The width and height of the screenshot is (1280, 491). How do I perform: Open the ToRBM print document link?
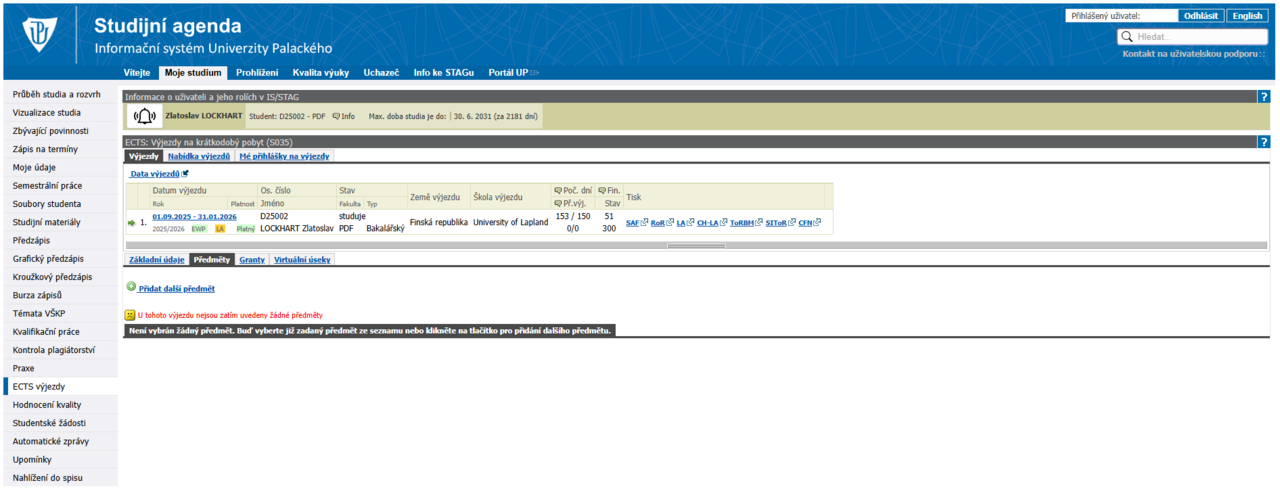tap(741, 223)
